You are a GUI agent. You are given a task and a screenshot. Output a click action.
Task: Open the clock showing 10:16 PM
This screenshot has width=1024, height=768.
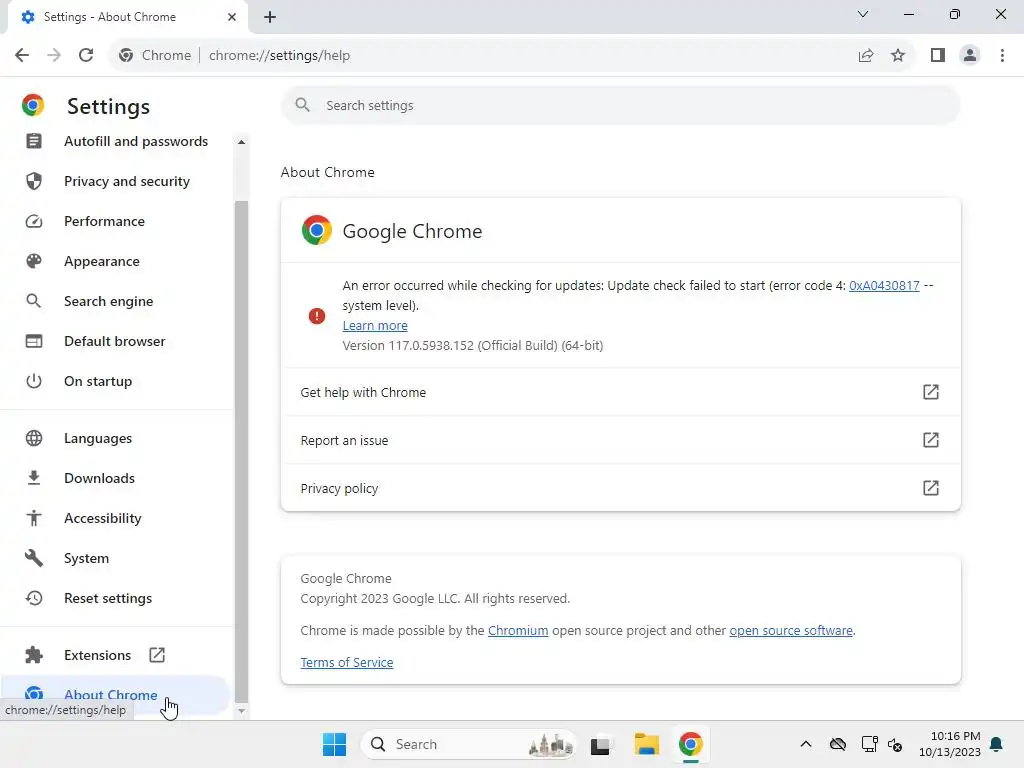(x=950, y=744)
